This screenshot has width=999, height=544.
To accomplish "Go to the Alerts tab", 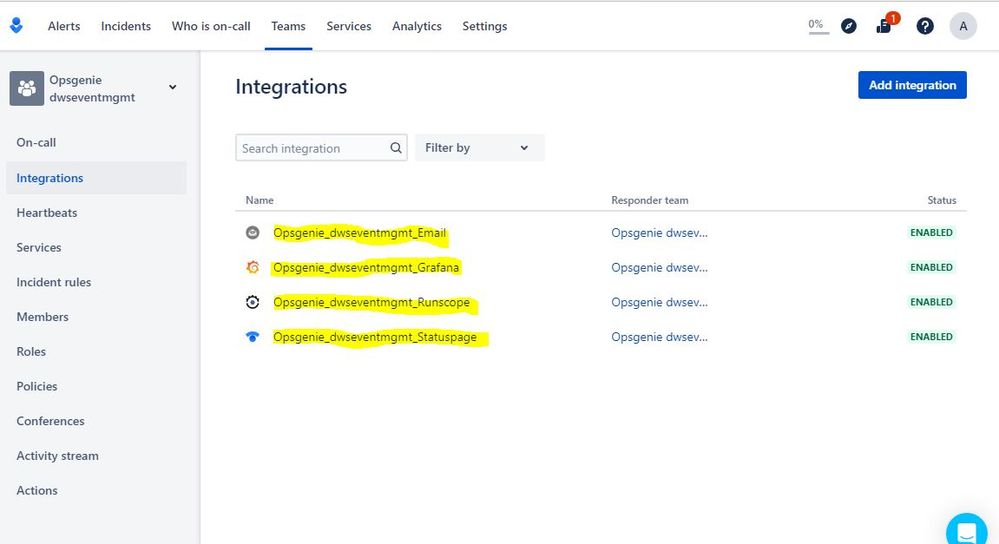I will click(x=64, y=26).
